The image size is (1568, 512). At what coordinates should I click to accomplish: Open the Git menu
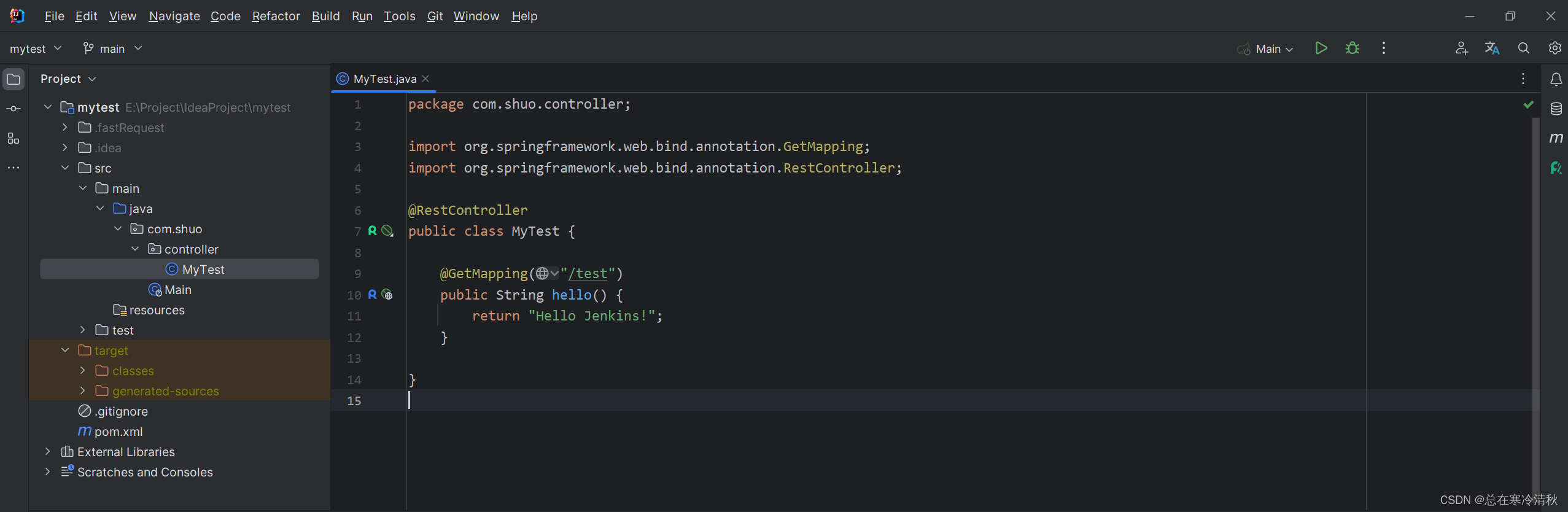(435, 16)
